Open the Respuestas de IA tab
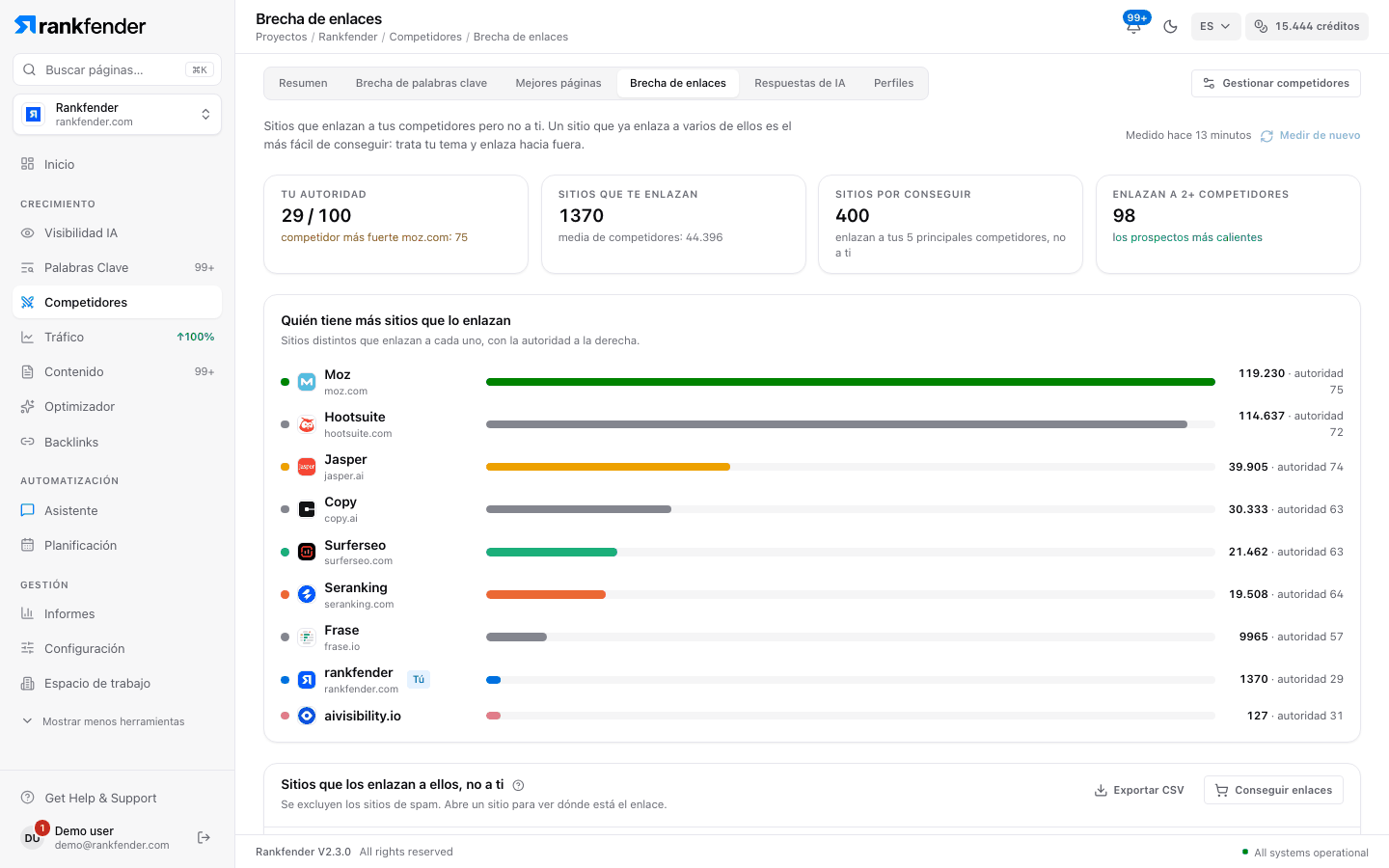The height and width of the screenshot is (868, 1389). point(800,83)
